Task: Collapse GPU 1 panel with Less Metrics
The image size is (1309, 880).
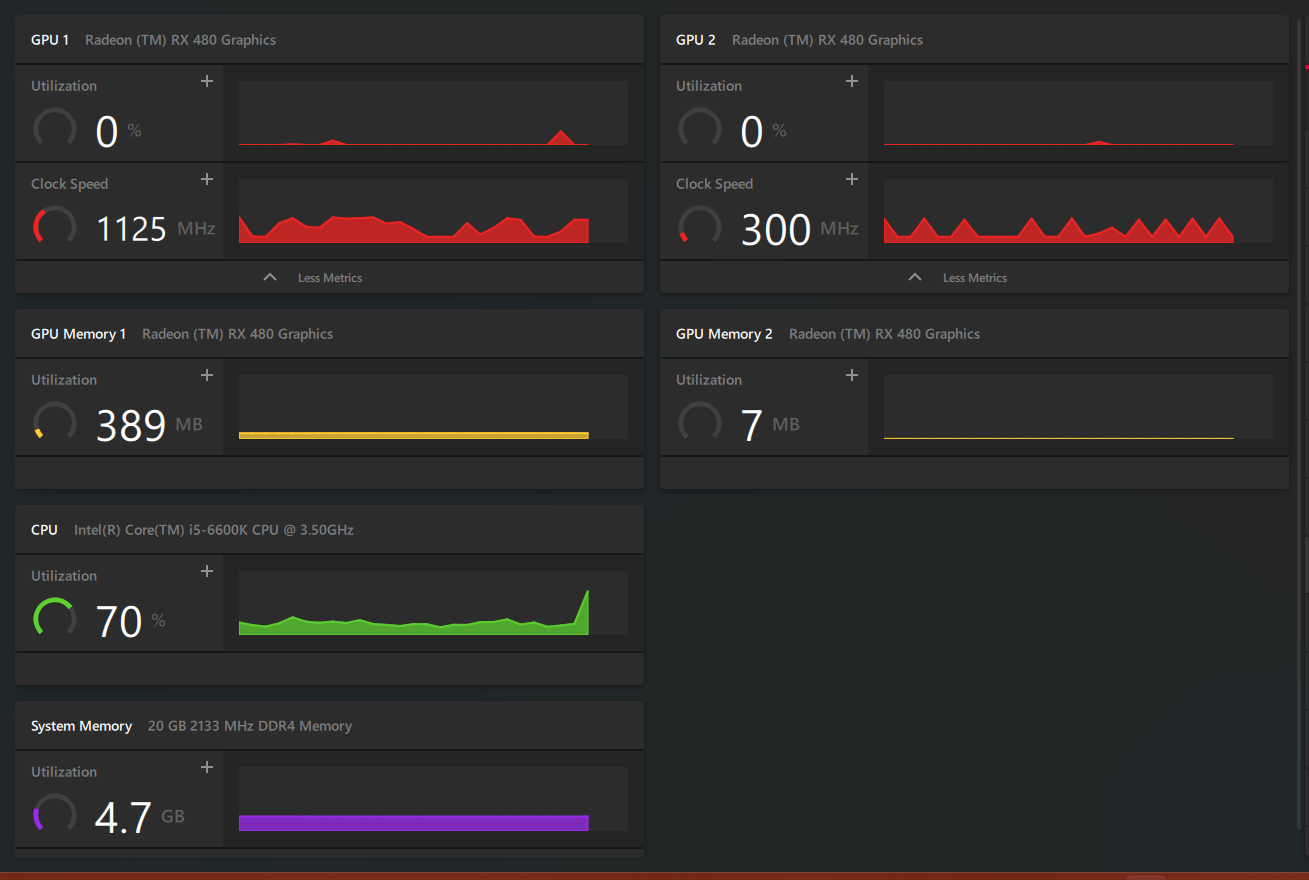Action: pyautogui.click(x=329, y=277)
